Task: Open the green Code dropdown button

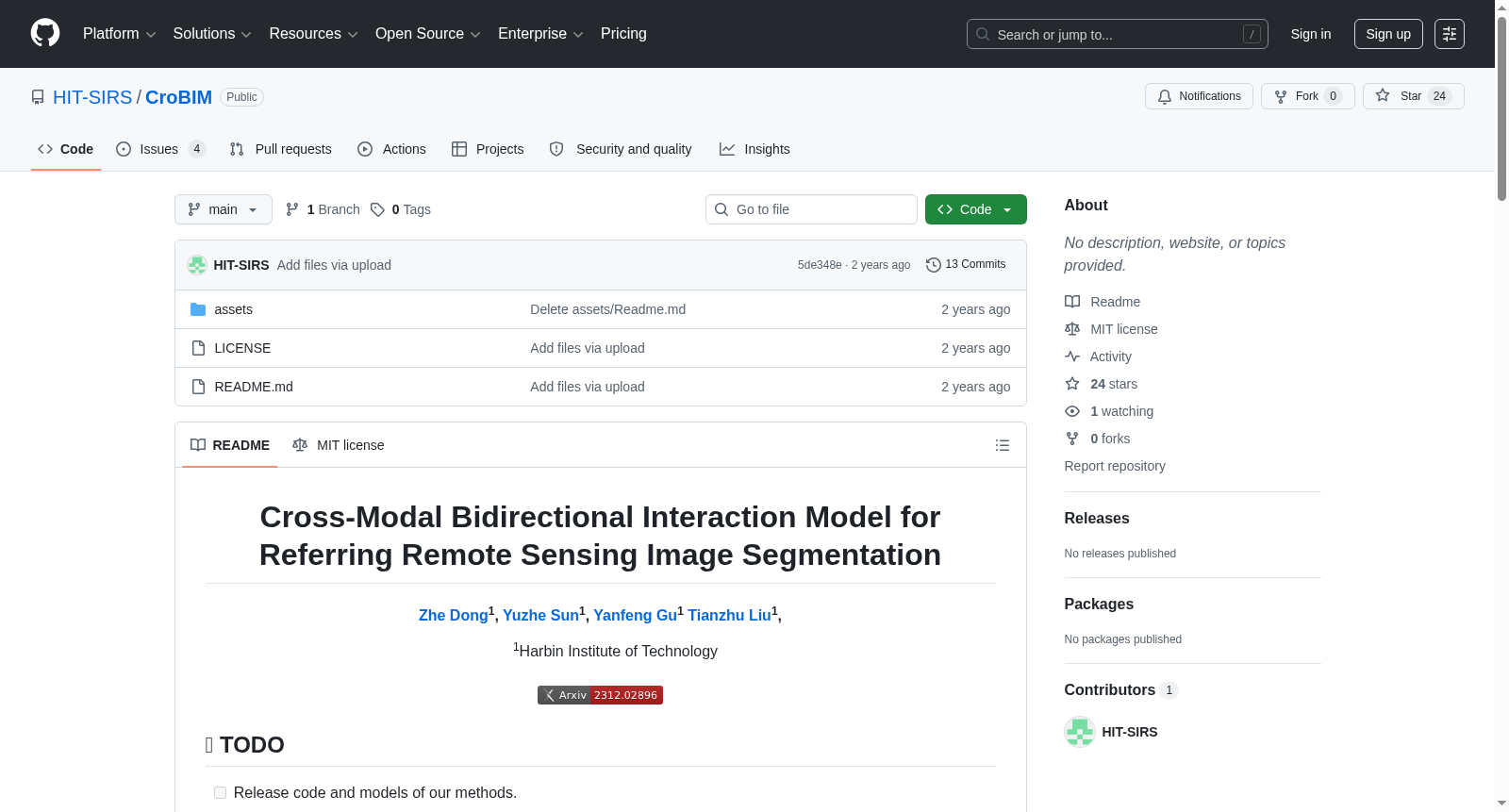Action: pos(976,209)
